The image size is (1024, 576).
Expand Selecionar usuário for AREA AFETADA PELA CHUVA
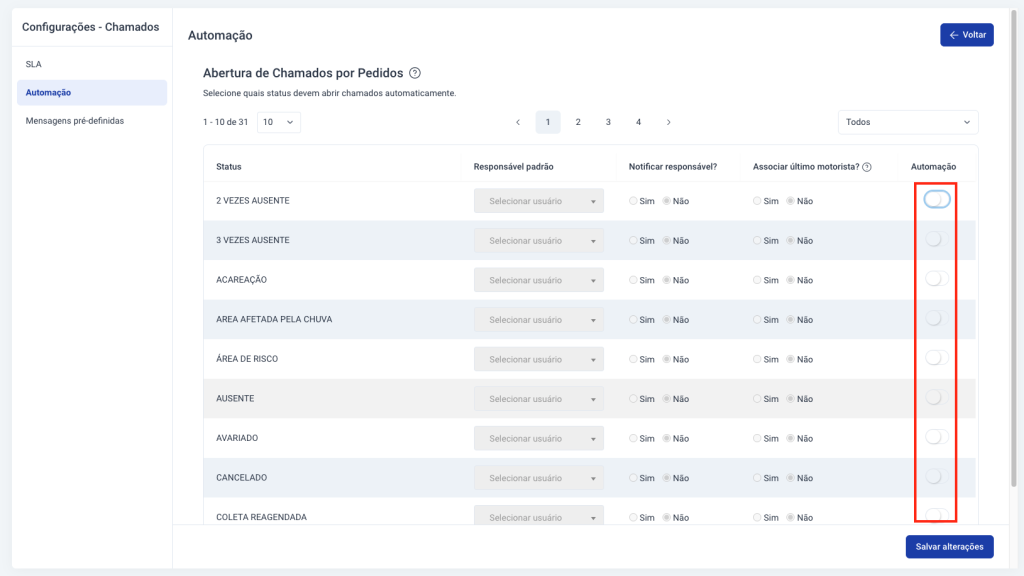[539, 320]
